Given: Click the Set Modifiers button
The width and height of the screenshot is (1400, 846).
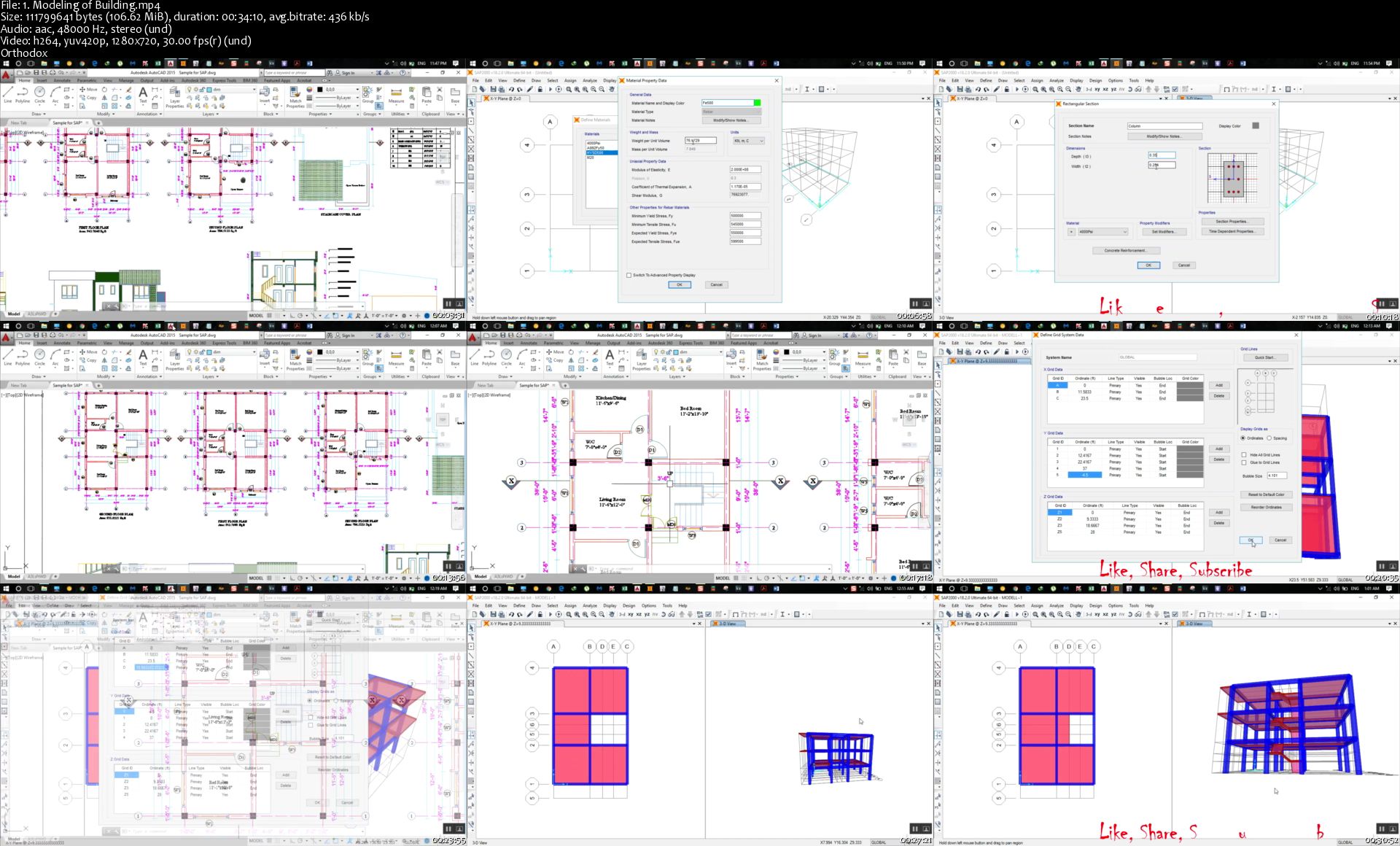Looking at the screenshot, I should tap(1164, 232).
